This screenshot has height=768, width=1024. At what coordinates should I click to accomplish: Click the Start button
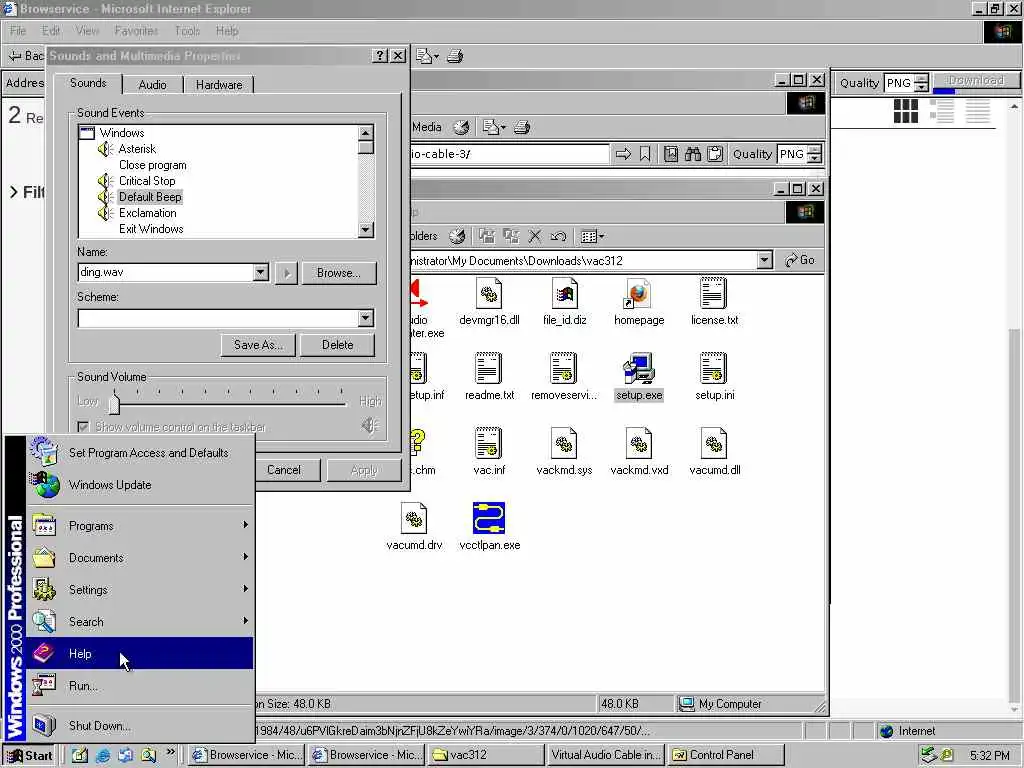30,756
